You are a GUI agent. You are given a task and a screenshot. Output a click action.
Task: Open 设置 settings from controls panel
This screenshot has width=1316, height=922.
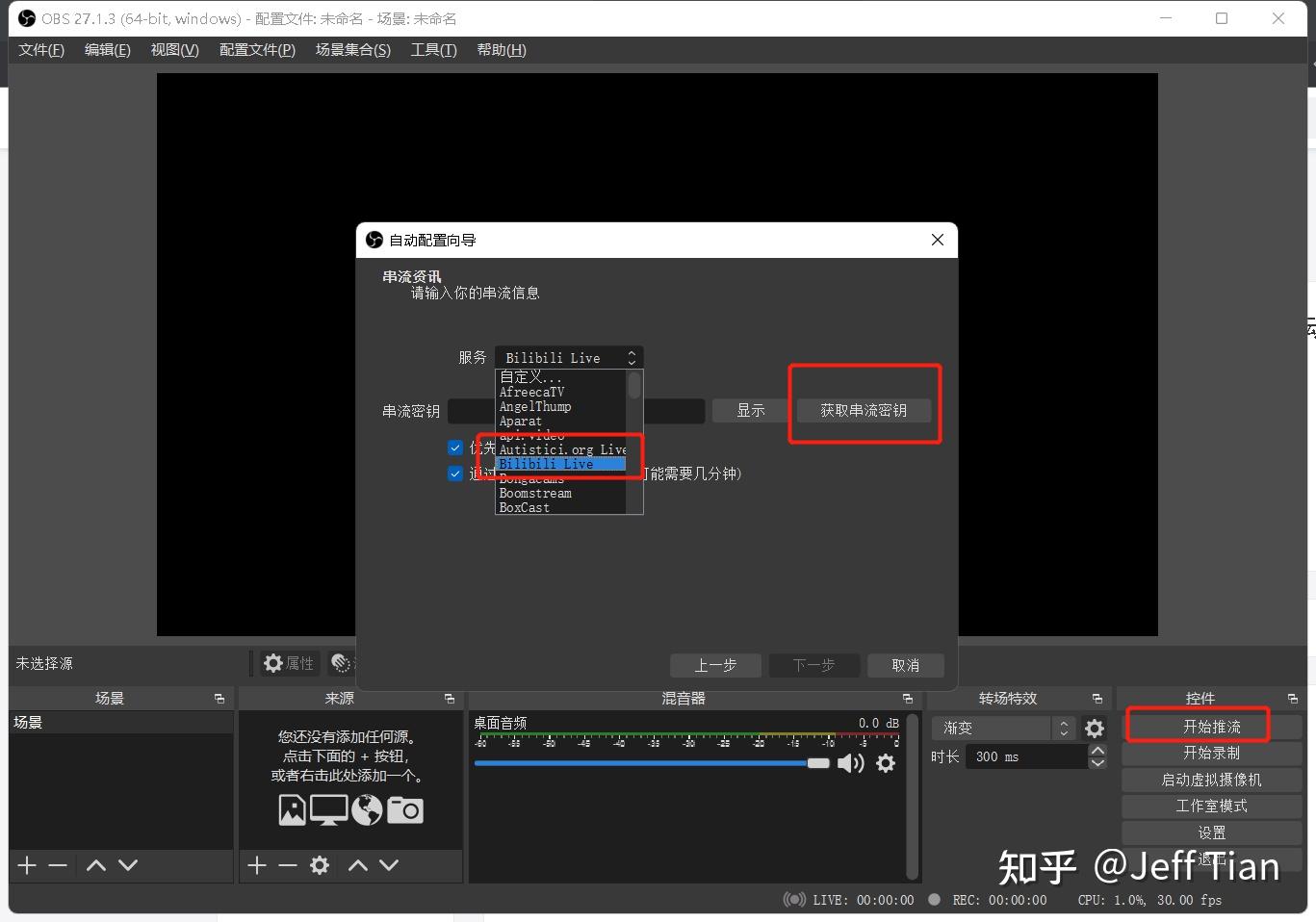pos(1211,832)
